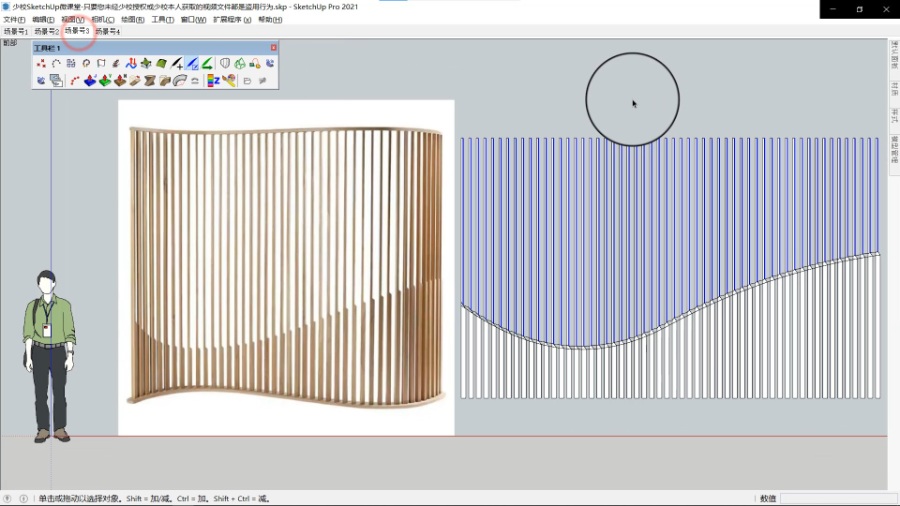The height and width of the screenshot is (506, 900).
Task: Open the 相机(C) menu
Action: tap(103, 20)
